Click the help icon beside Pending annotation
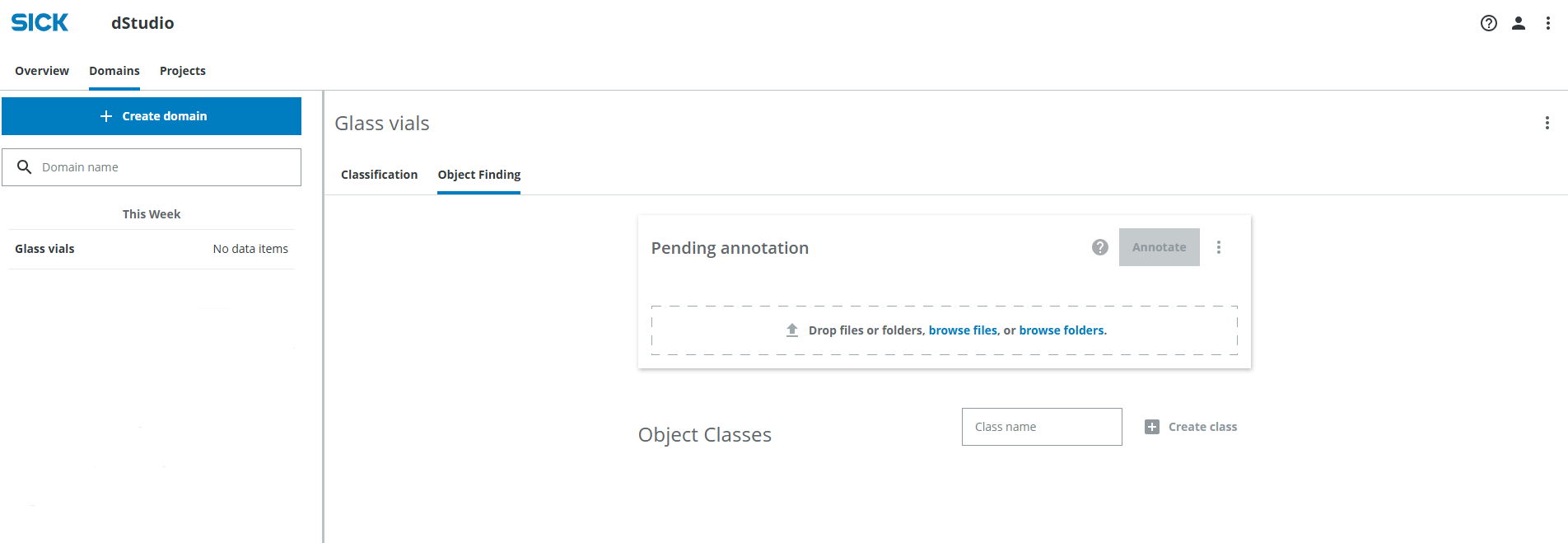1568x543 pixels. 1099,246
